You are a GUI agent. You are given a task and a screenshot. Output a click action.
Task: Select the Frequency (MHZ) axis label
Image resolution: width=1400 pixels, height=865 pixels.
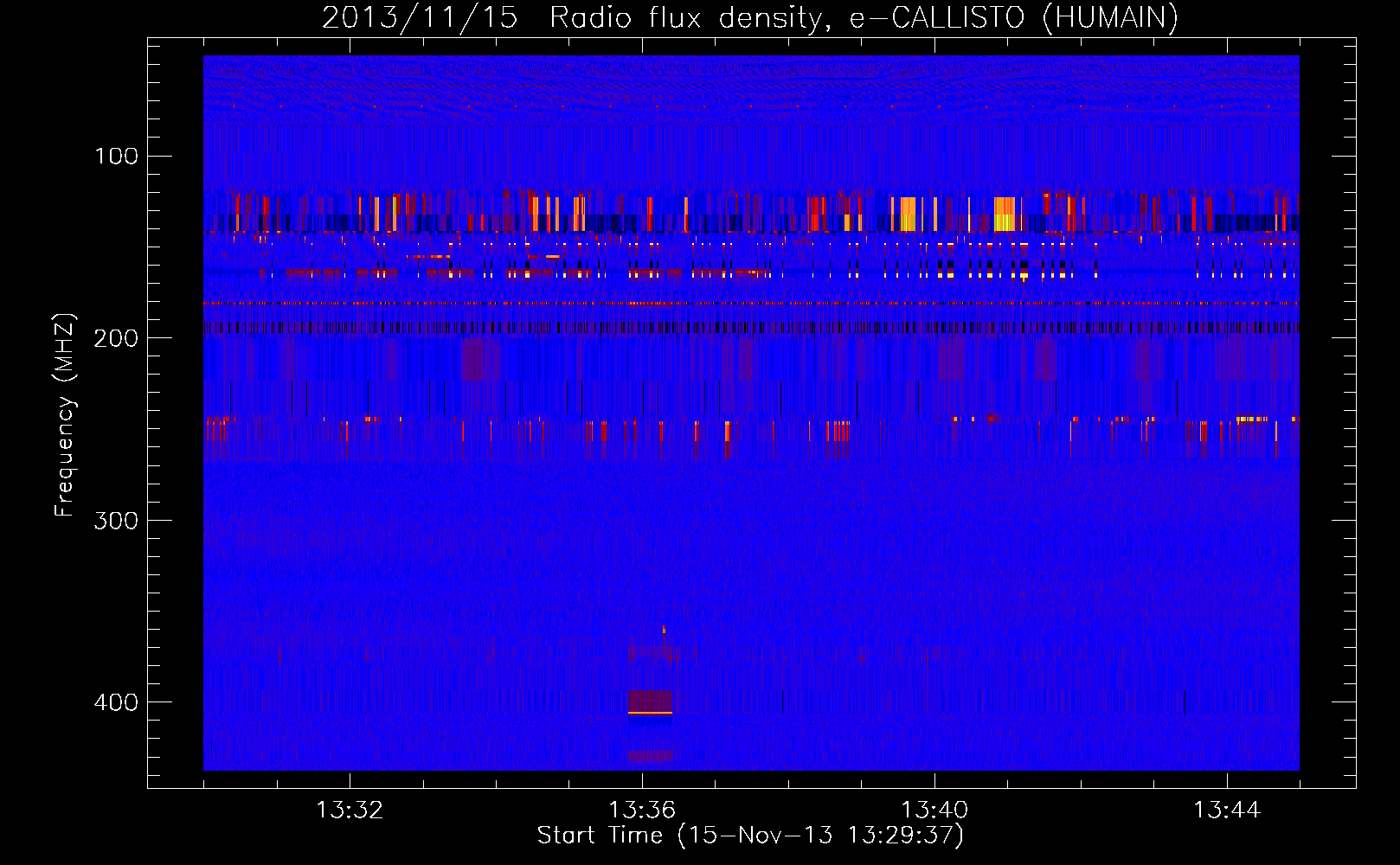coord(65,414)
